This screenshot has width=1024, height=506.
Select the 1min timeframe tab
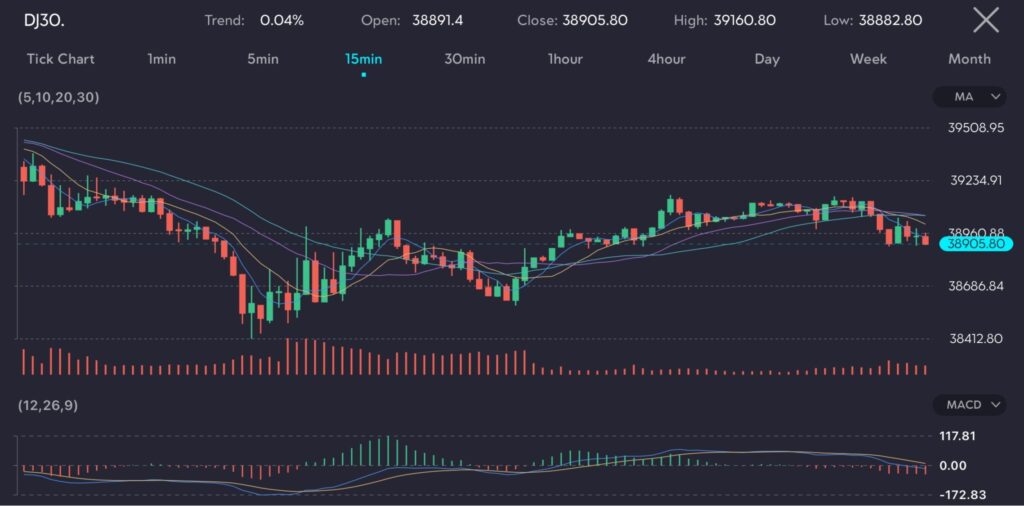click(161, 59)
